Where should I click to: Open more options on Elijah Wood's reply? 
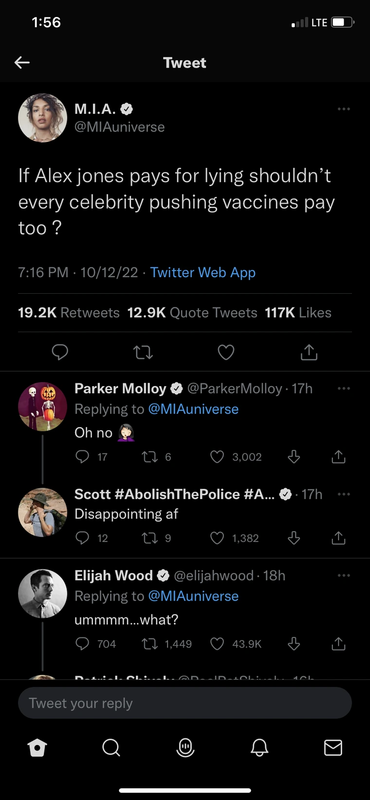[x=343, y=575]
